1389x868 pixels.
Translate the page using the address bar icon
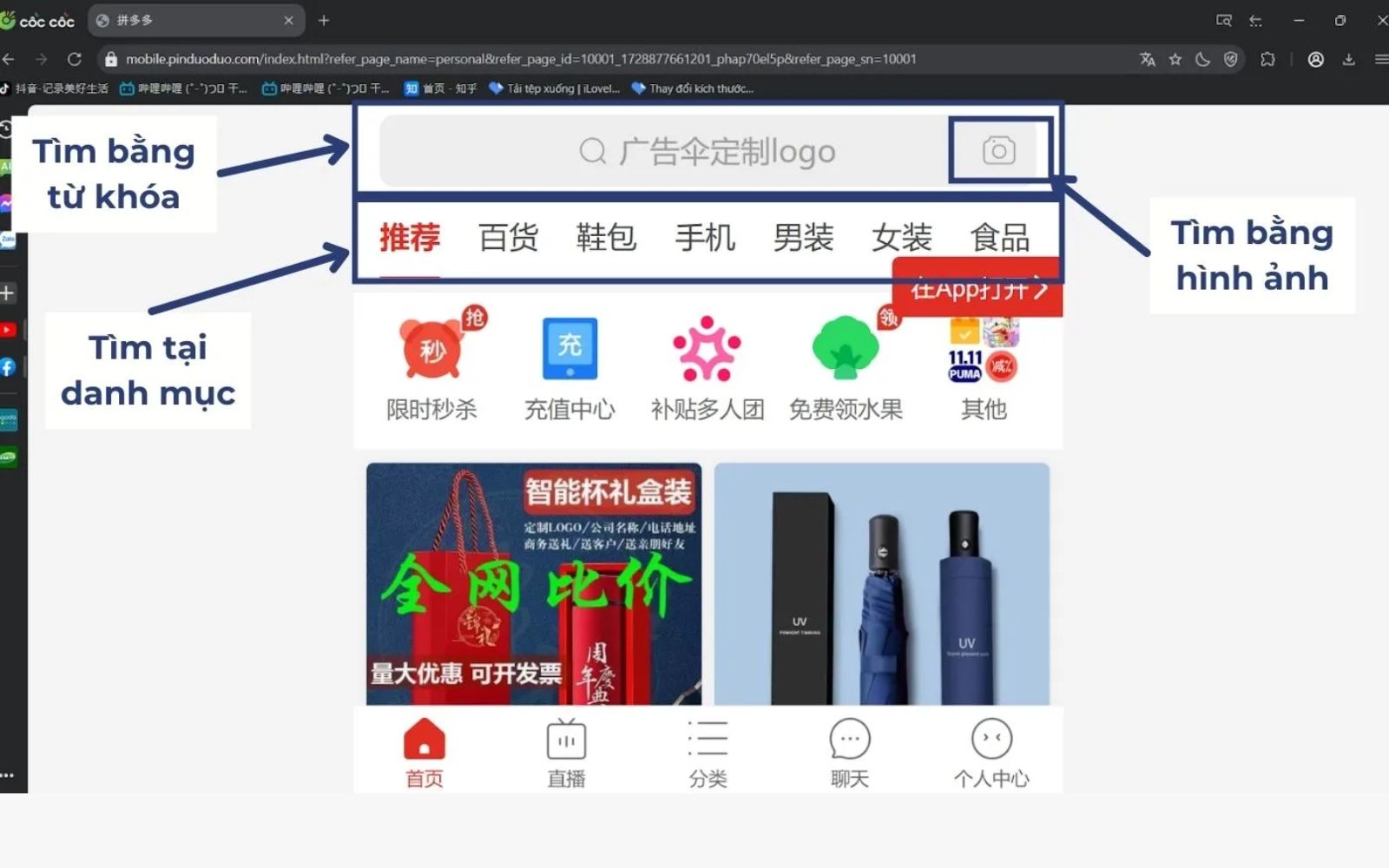point(1148,59)
